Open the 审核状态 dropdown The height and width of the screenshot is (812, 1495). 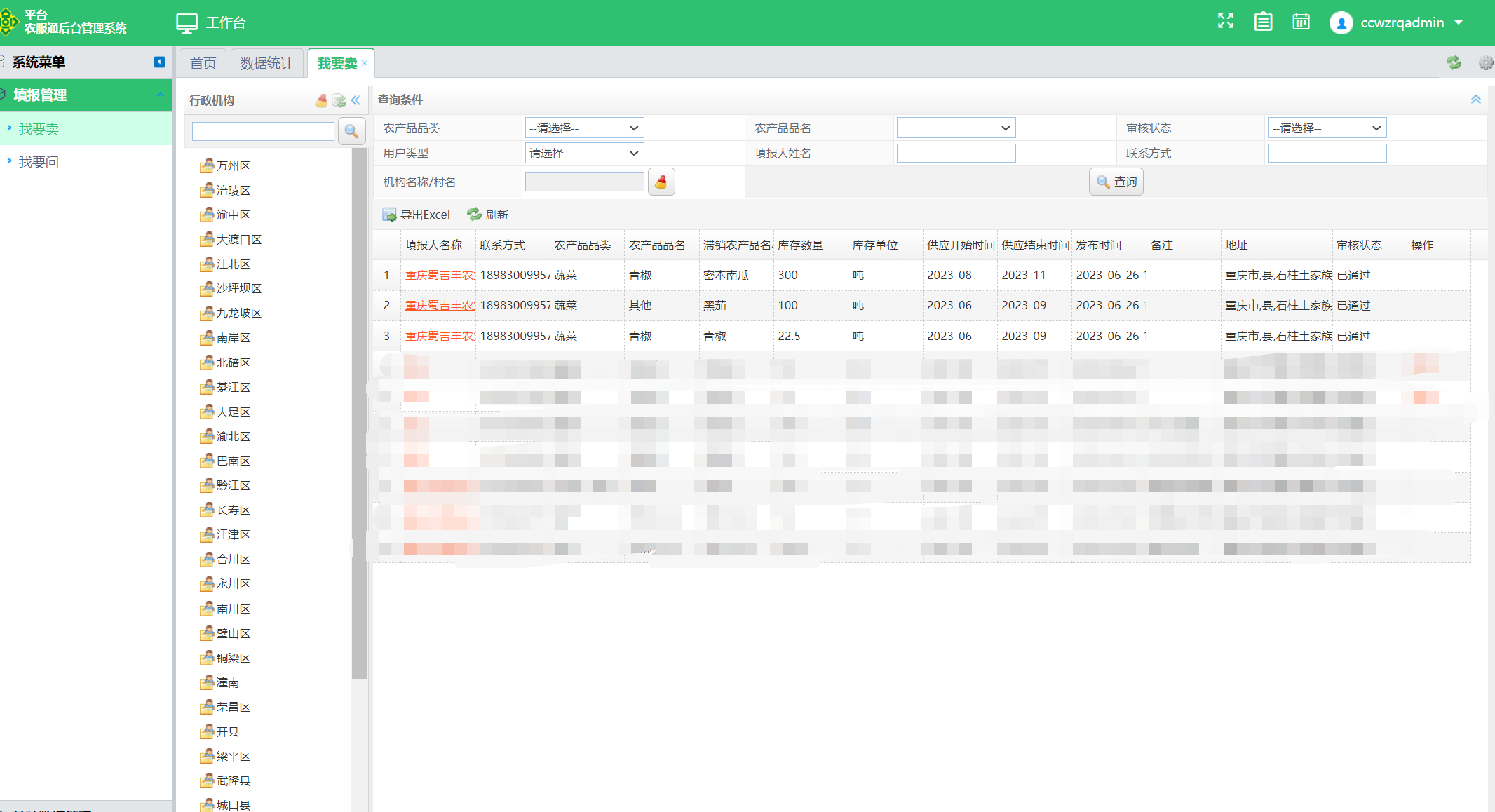coord(1326,128)
